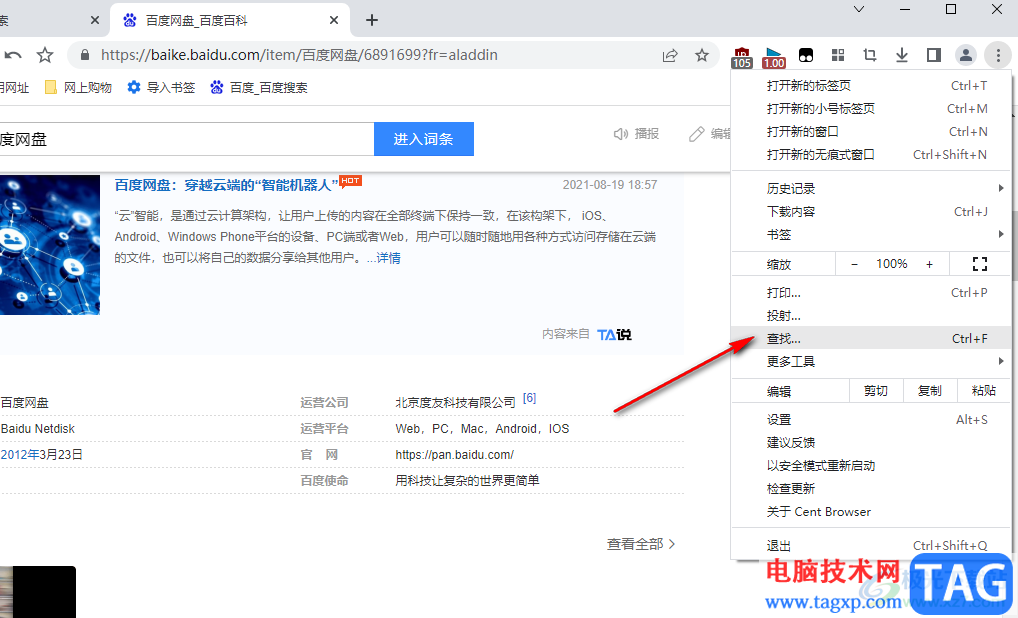Decrease zoom with minus button
1018x618 pixels.
854,264
